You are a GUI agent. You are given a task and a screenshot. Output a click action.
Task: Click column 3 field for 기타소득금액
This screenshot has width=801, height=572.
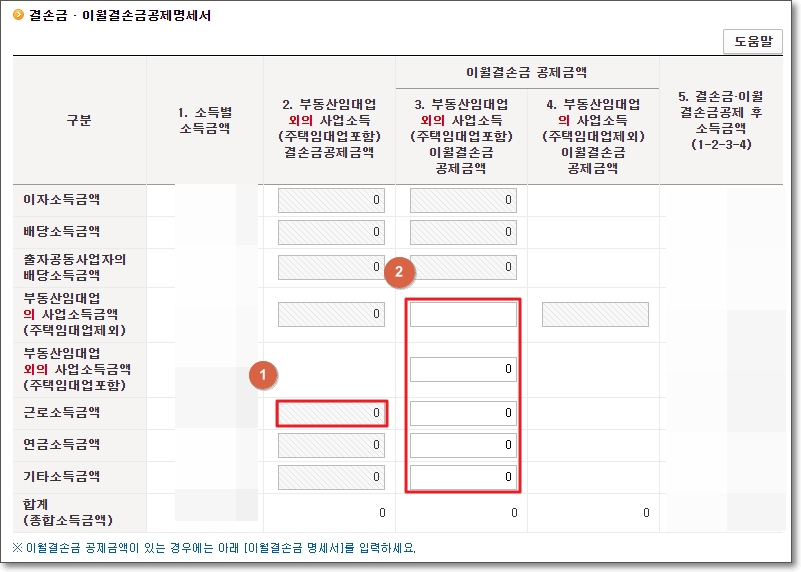tap(463, 478)
